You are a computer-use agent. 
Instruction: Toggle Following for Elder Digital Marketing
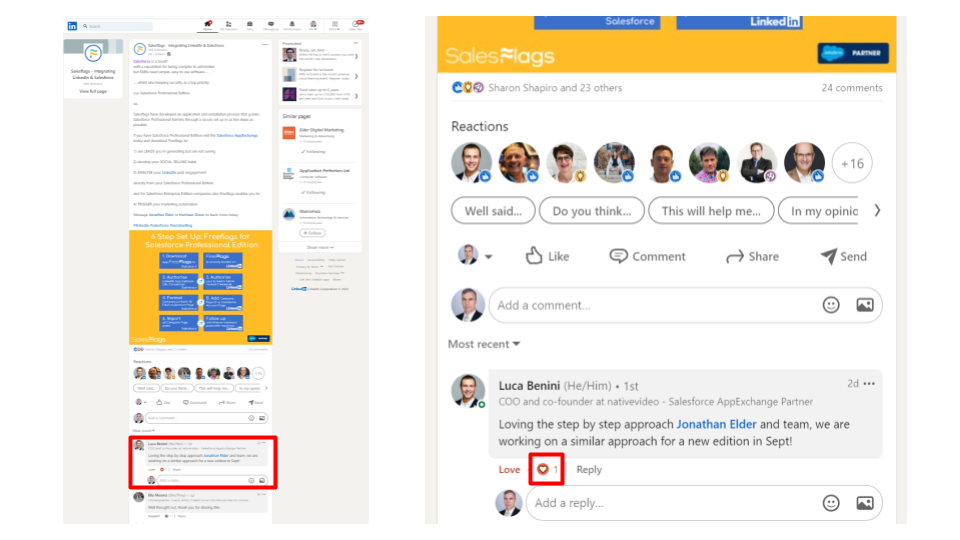[x=313, y=152]
